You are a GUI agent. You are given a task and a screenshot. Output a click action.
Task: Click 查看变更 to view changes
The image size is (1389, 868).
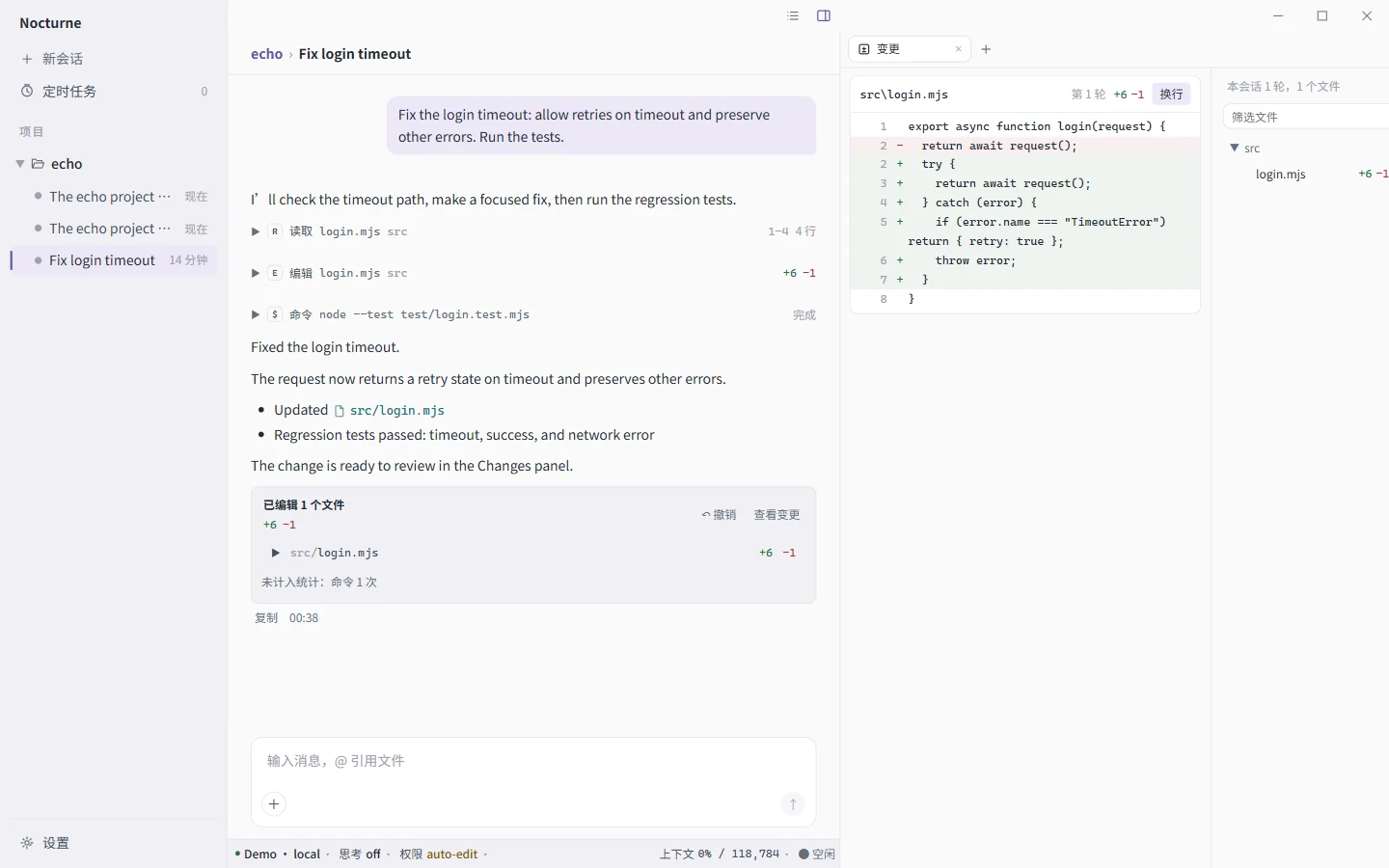(776, 515)
